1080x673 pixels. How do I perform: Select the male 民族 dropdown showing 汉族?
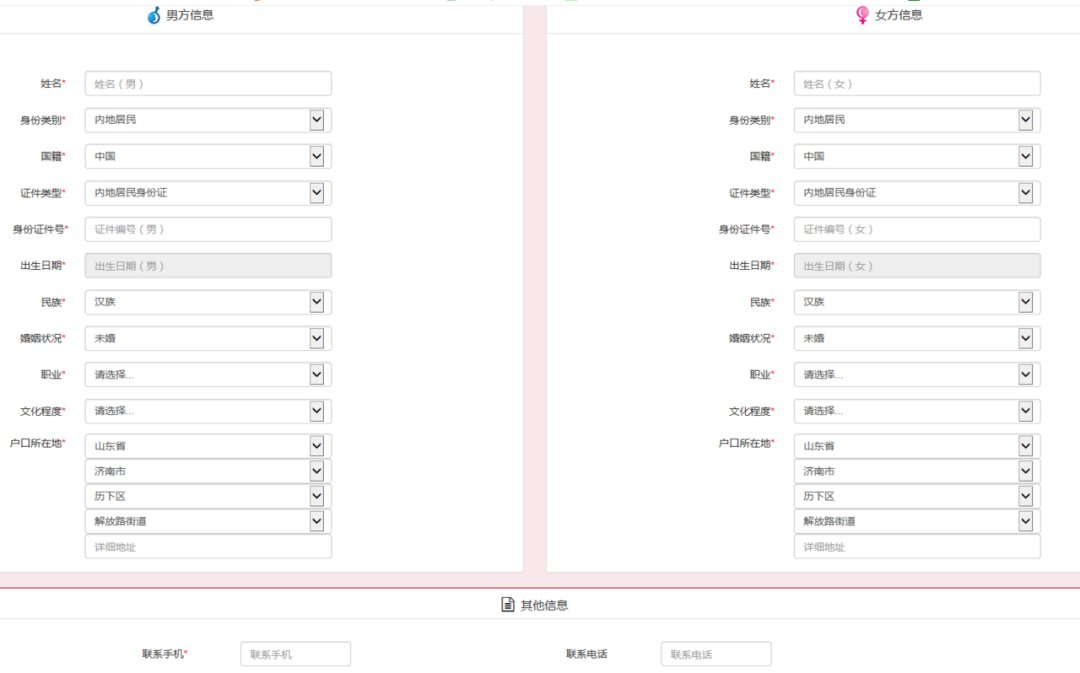coord(207,302)
